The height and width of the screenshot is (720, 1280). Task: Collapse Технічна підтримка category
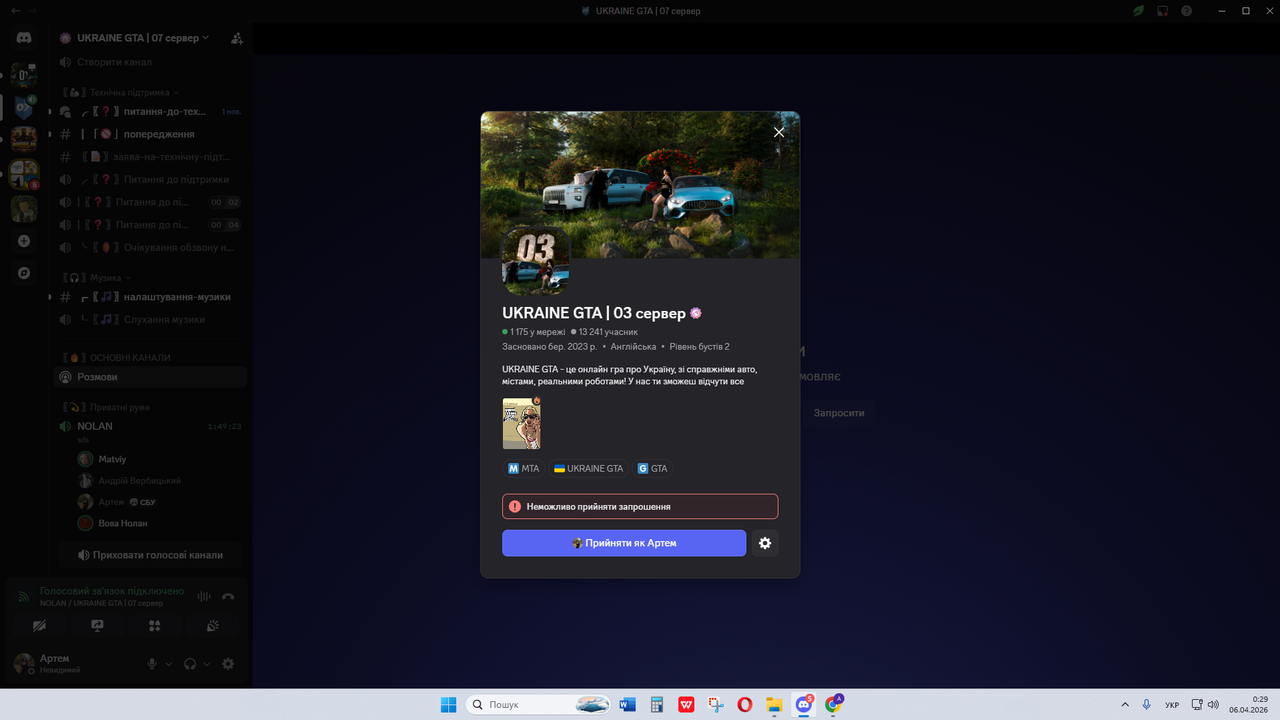coord(120,92)
